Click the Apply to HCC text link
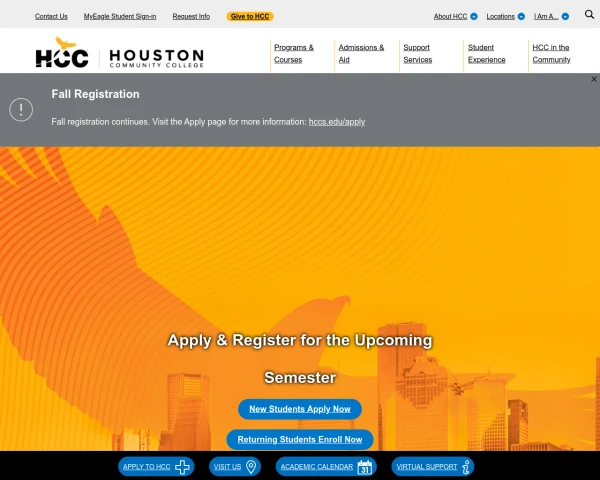The height and width of the screenshot is (480, 600). [147, 467]
